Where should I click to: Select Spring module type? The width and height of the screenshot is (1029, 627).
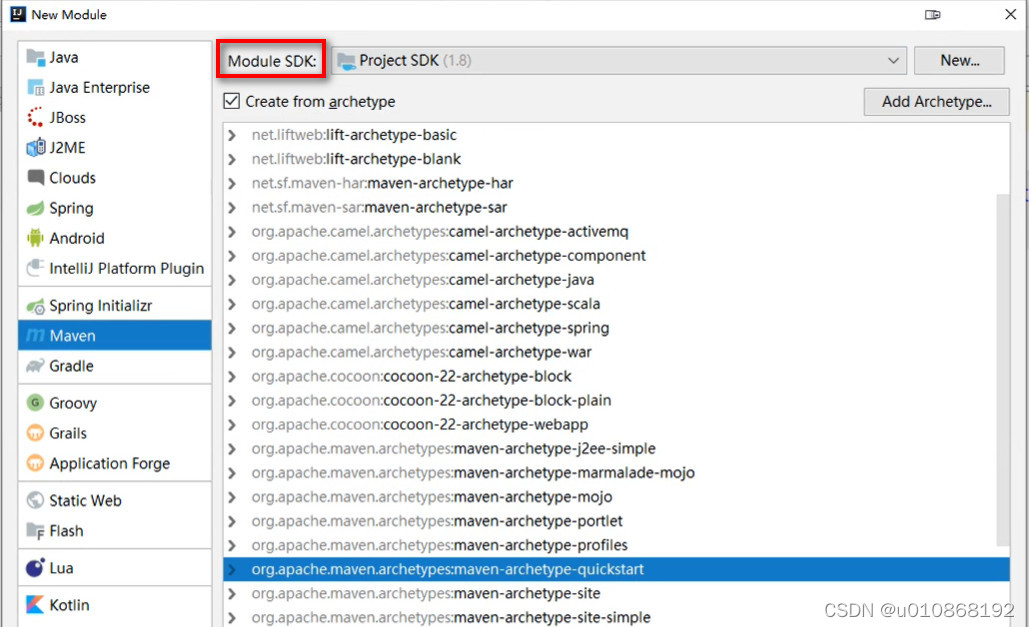[x=115, y=208]
